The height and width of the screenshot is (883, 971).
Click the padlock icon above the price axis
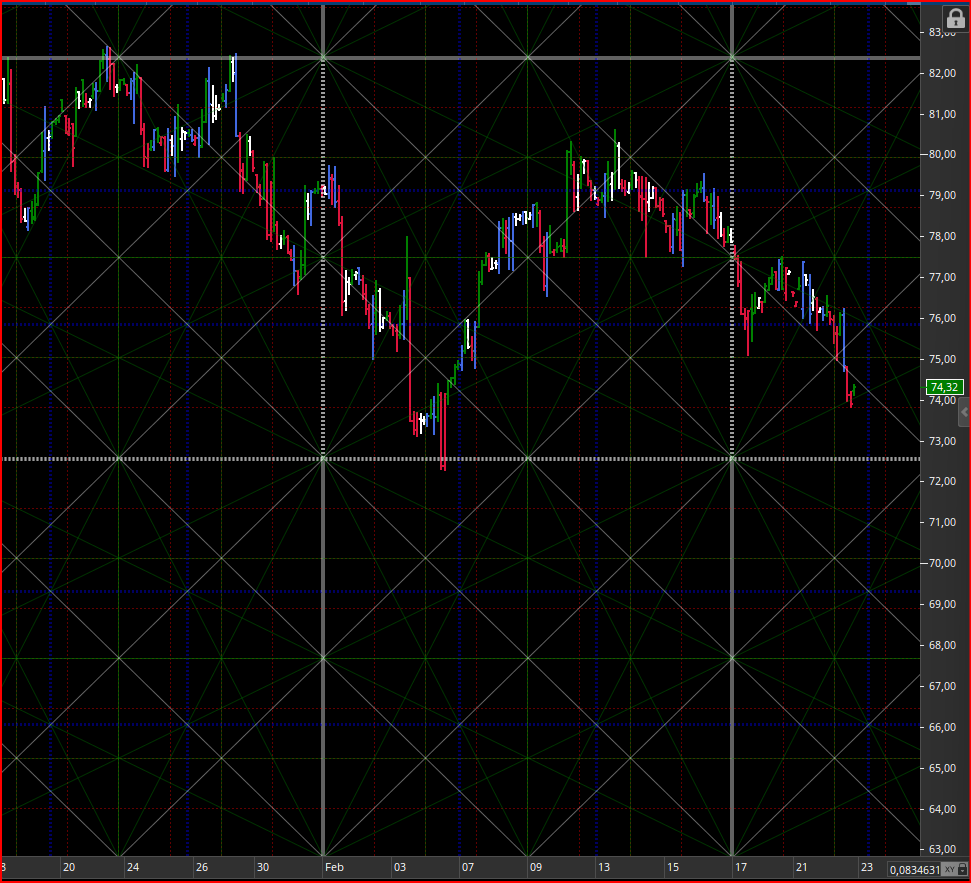pos(956,17)
